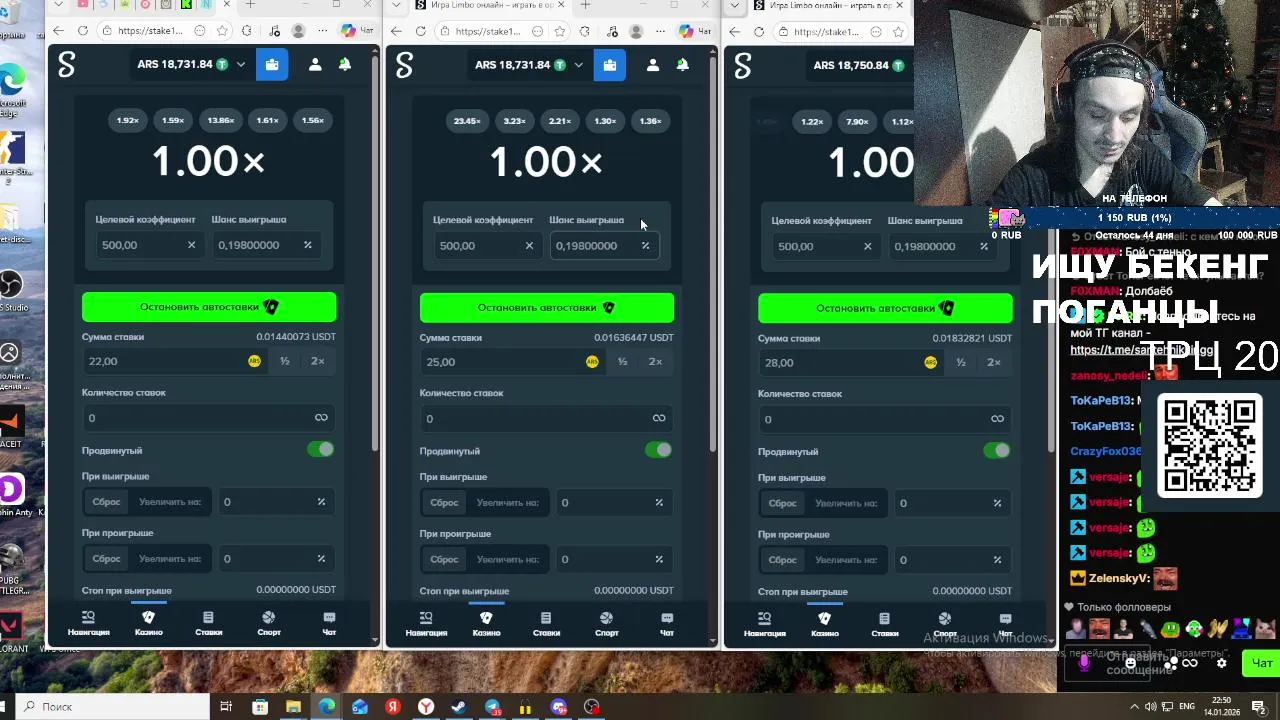This screenshot has height=720, width=1280.
Task: Open Steam from the taskbar
Action: [x=458, y=707]
